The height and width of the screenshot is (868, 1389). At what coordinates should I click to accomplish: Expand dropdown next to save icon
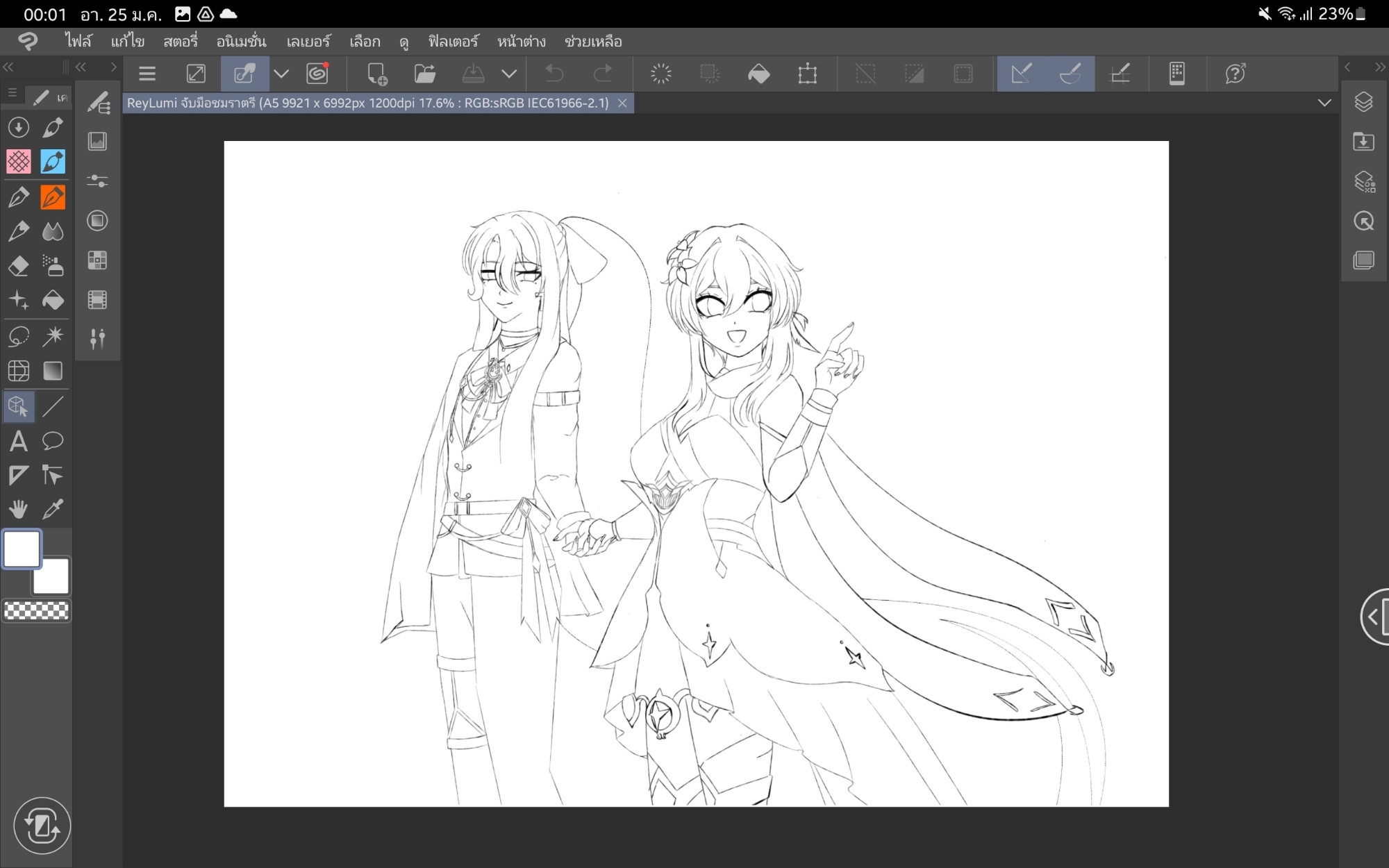click(x=509, y=74)
